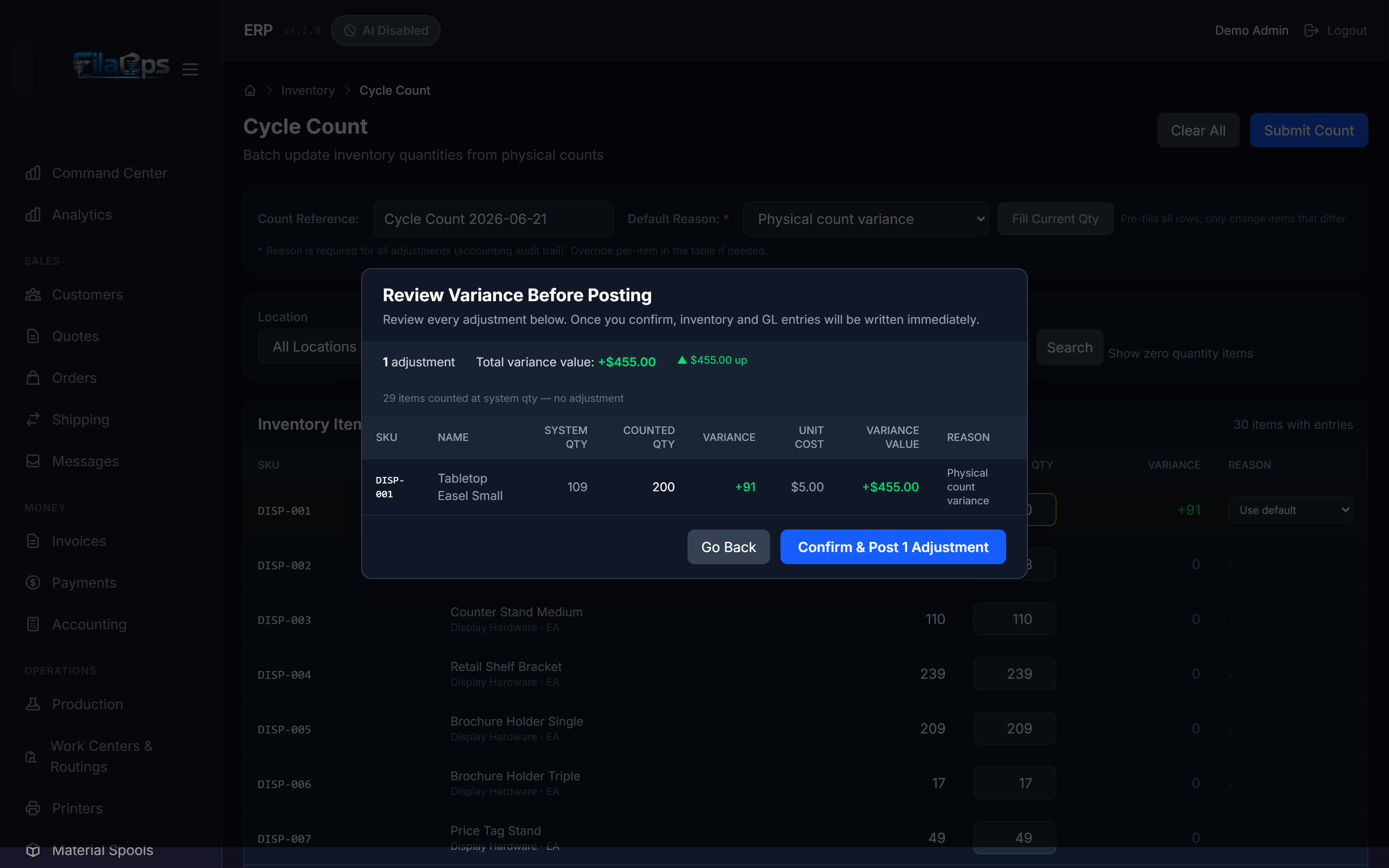Screen dimensions: 1389x868
Task: Open All Locations dropdown
Action: tap(310, 347)
